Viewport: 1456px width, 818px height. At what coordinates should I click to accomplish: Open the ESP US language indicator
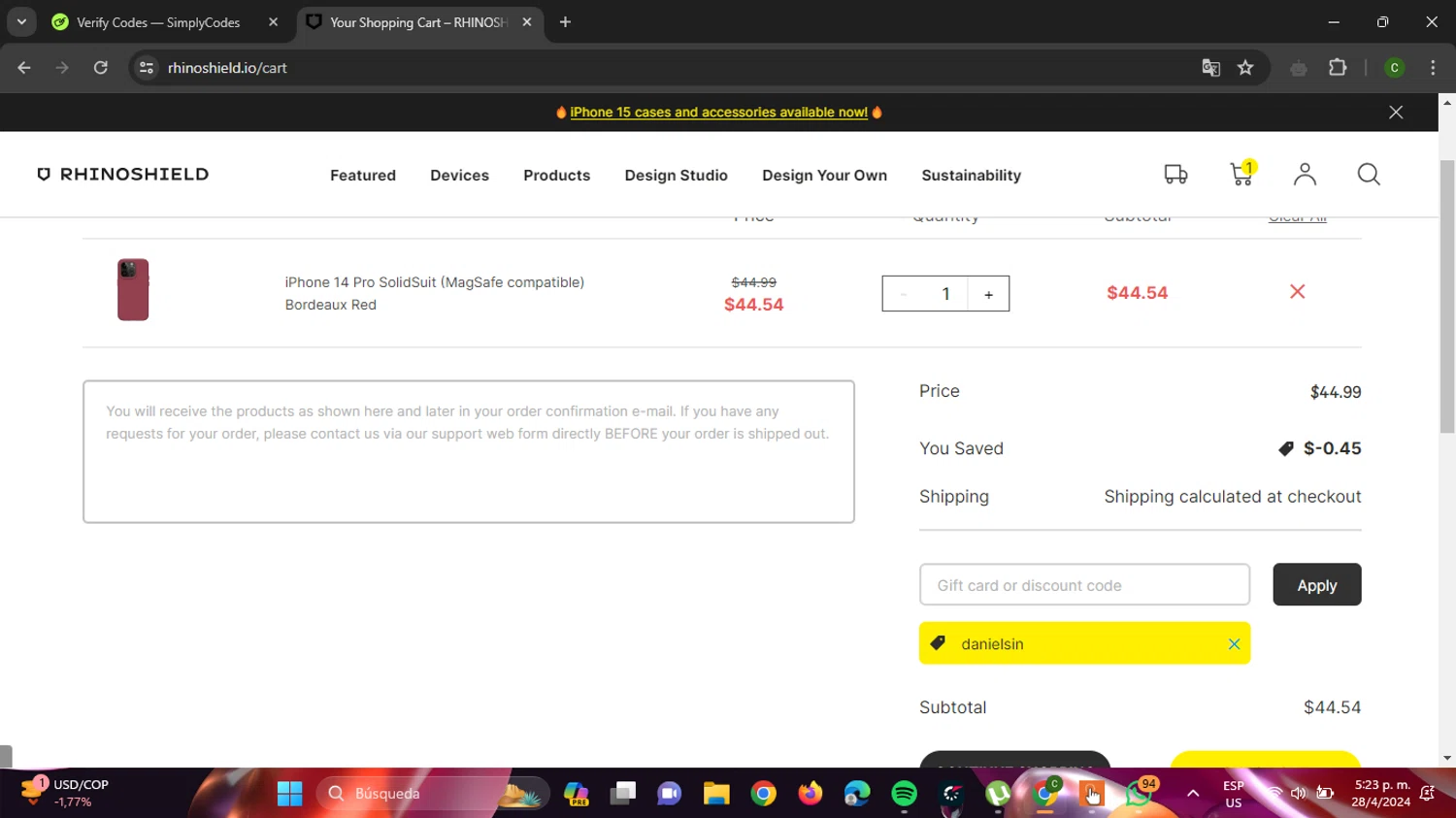click(1234, 794)
